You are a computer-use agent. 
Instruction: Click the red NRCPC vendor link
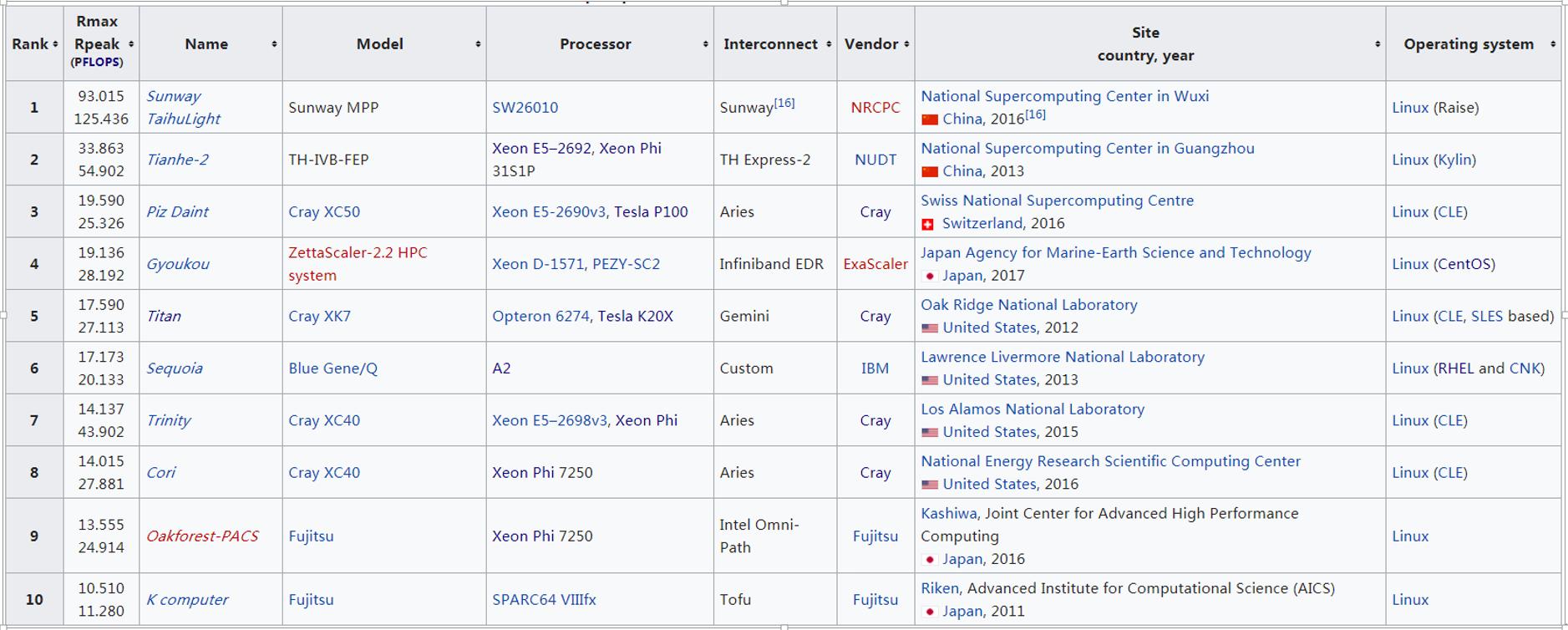coord(875,108)
